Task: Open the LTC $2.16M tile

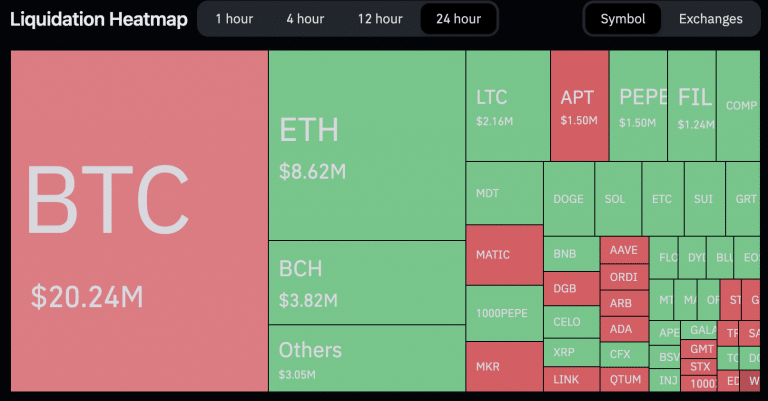Action: (x=507, y=106)
